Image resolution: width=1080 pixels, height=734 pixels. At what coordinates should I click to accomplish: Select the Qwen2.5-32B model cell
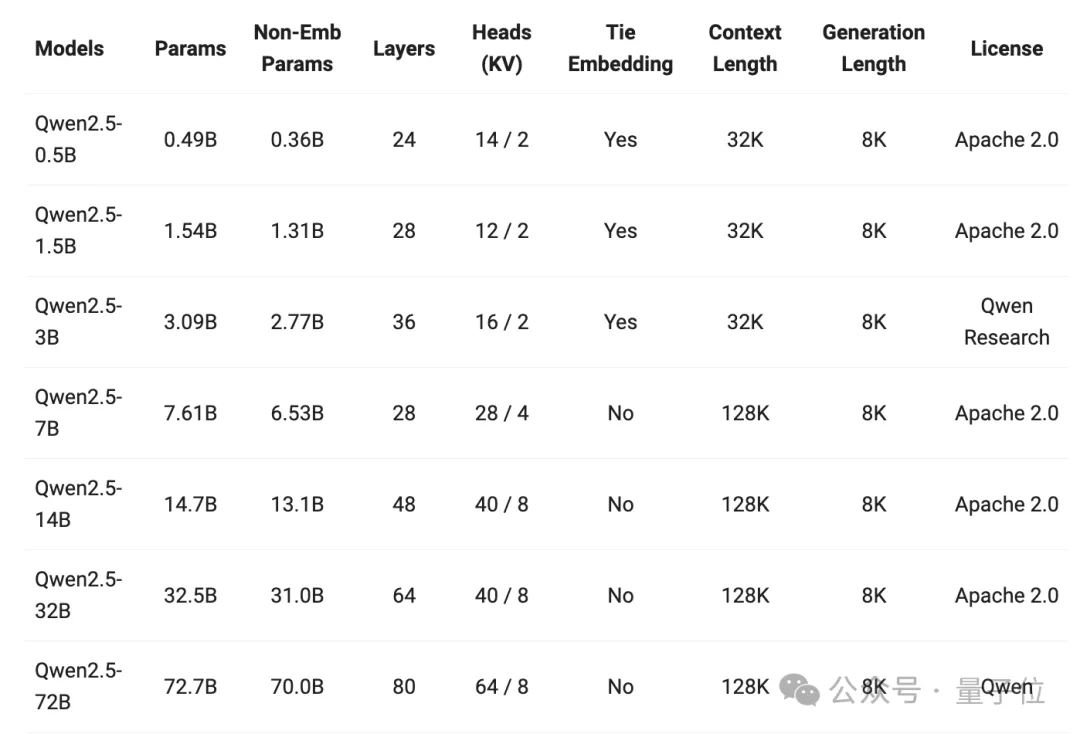click(x=79, y=595)
